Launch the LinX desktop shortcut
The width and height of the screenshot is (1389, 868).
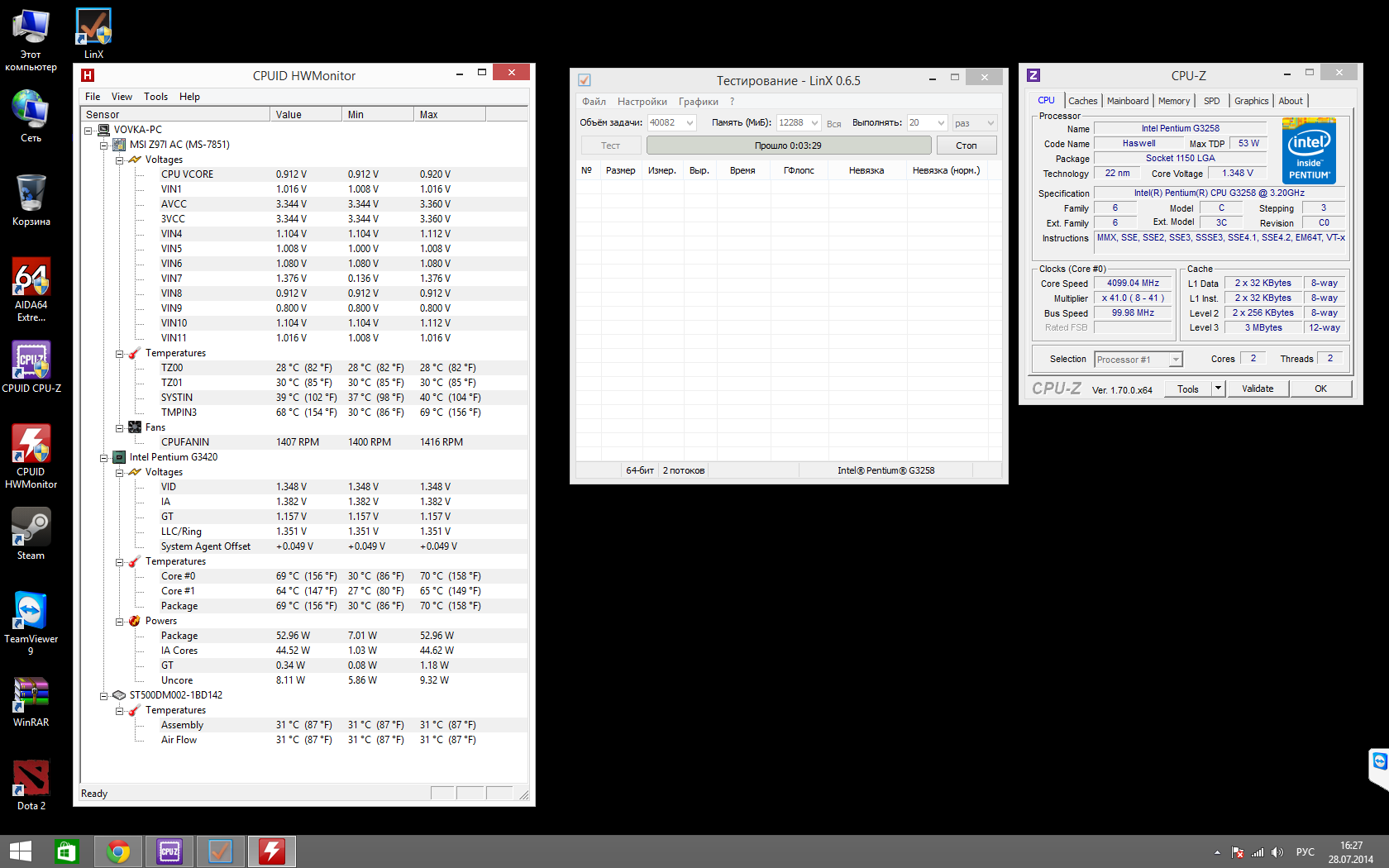click(x=93, y=34)
